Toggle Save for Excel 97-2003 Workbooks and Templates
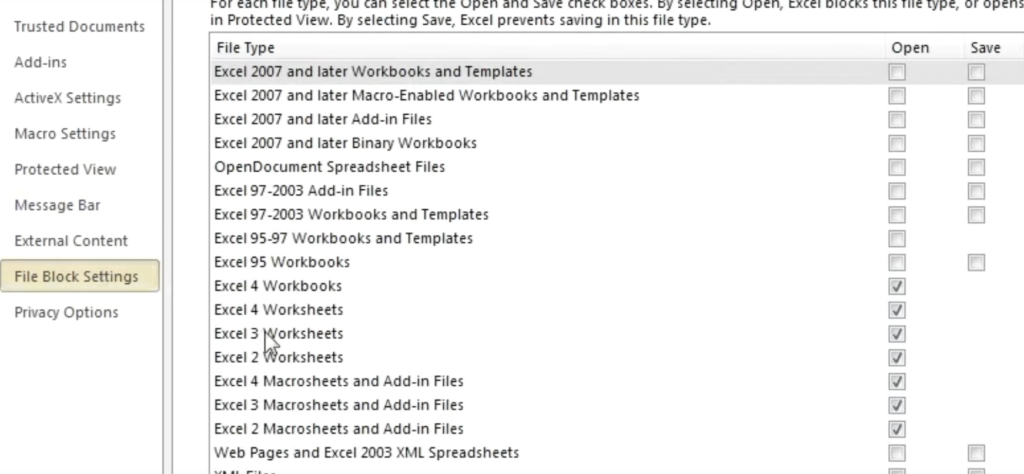This screenshot has height=474, width=1024. coord(976,215)
